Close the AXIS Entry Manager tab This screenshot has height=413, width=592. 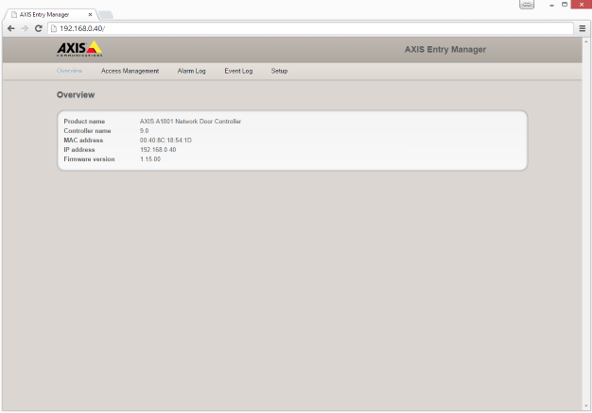point(90,15)
